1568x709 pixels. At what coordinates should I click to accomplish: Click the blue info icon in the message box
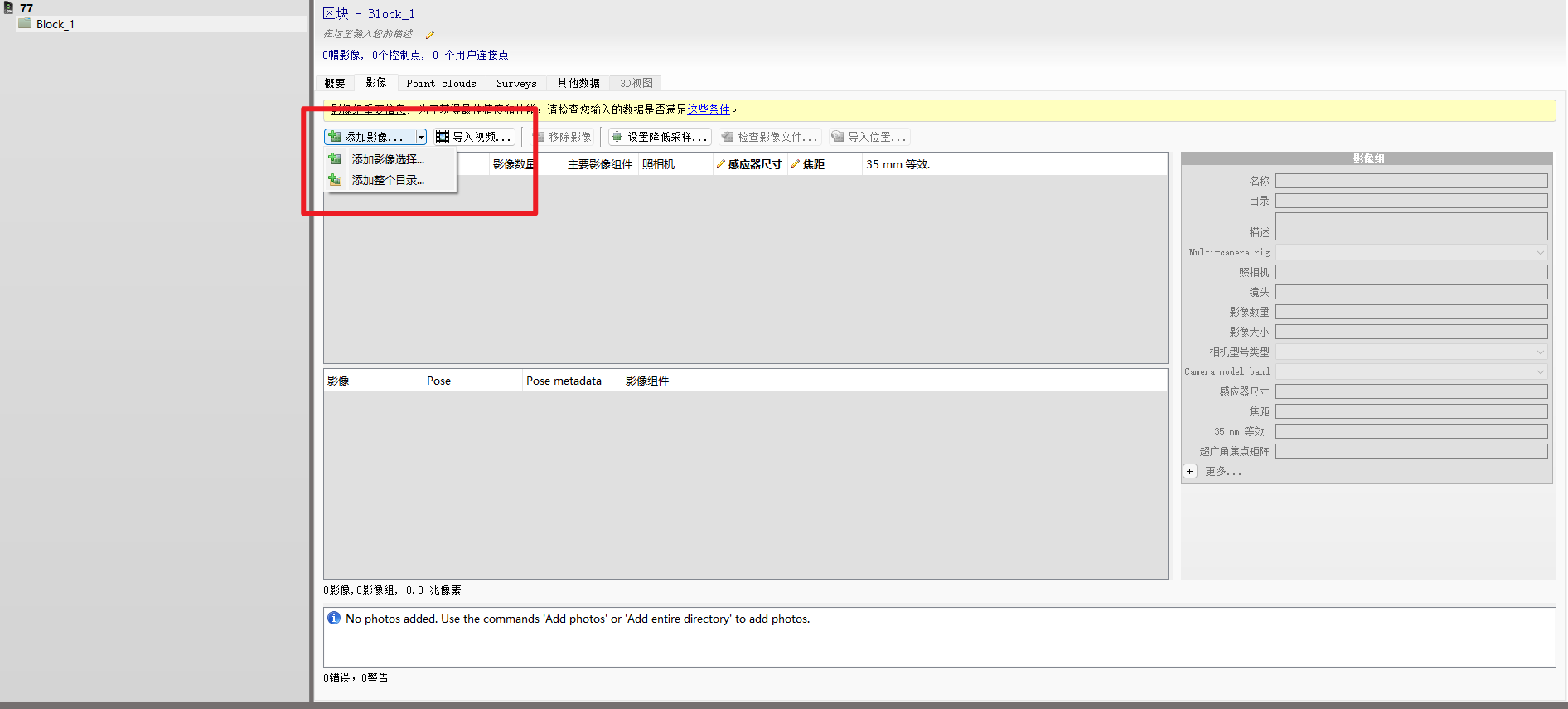pos(334,618)
